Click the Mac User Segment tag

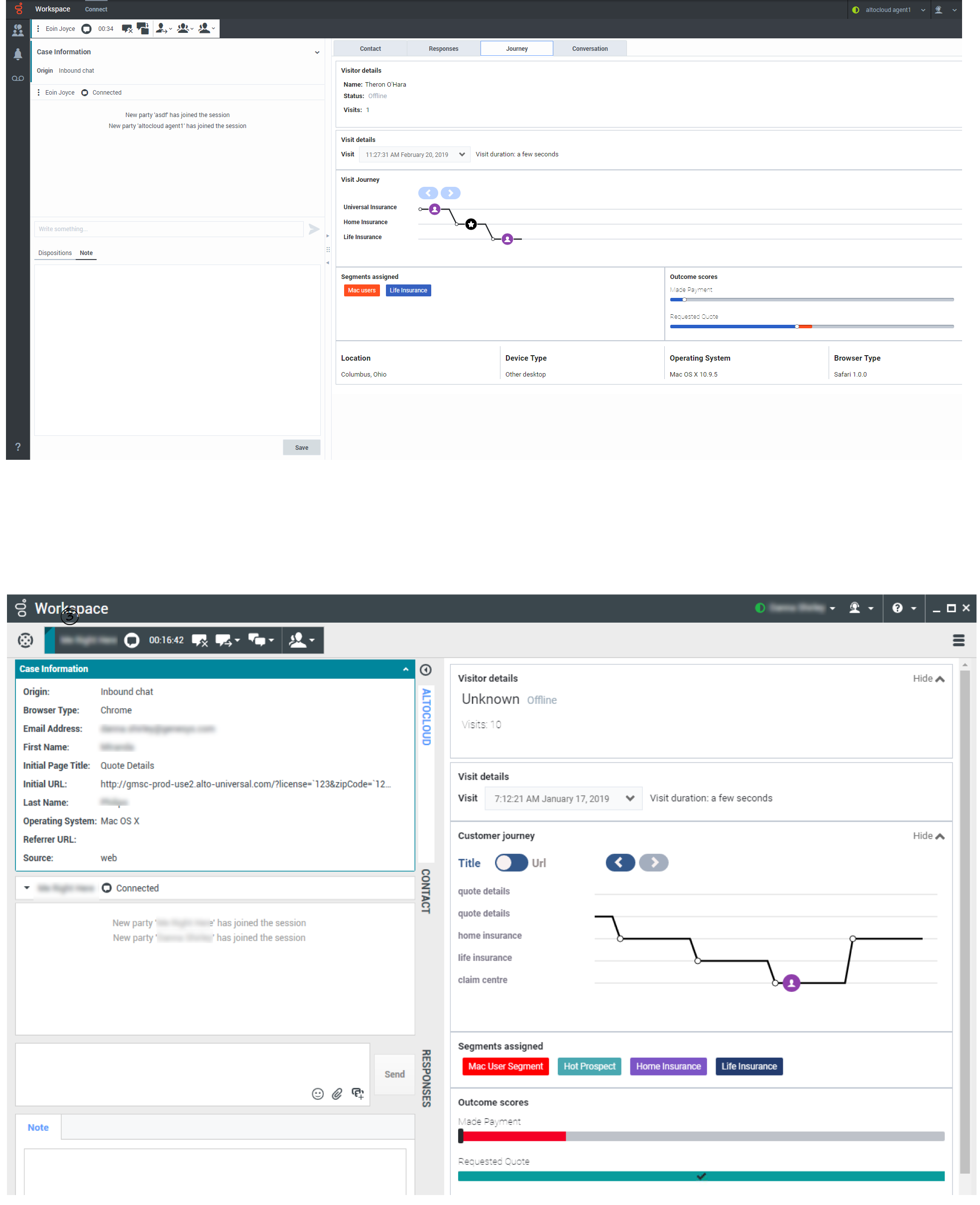pos(505,1066)
